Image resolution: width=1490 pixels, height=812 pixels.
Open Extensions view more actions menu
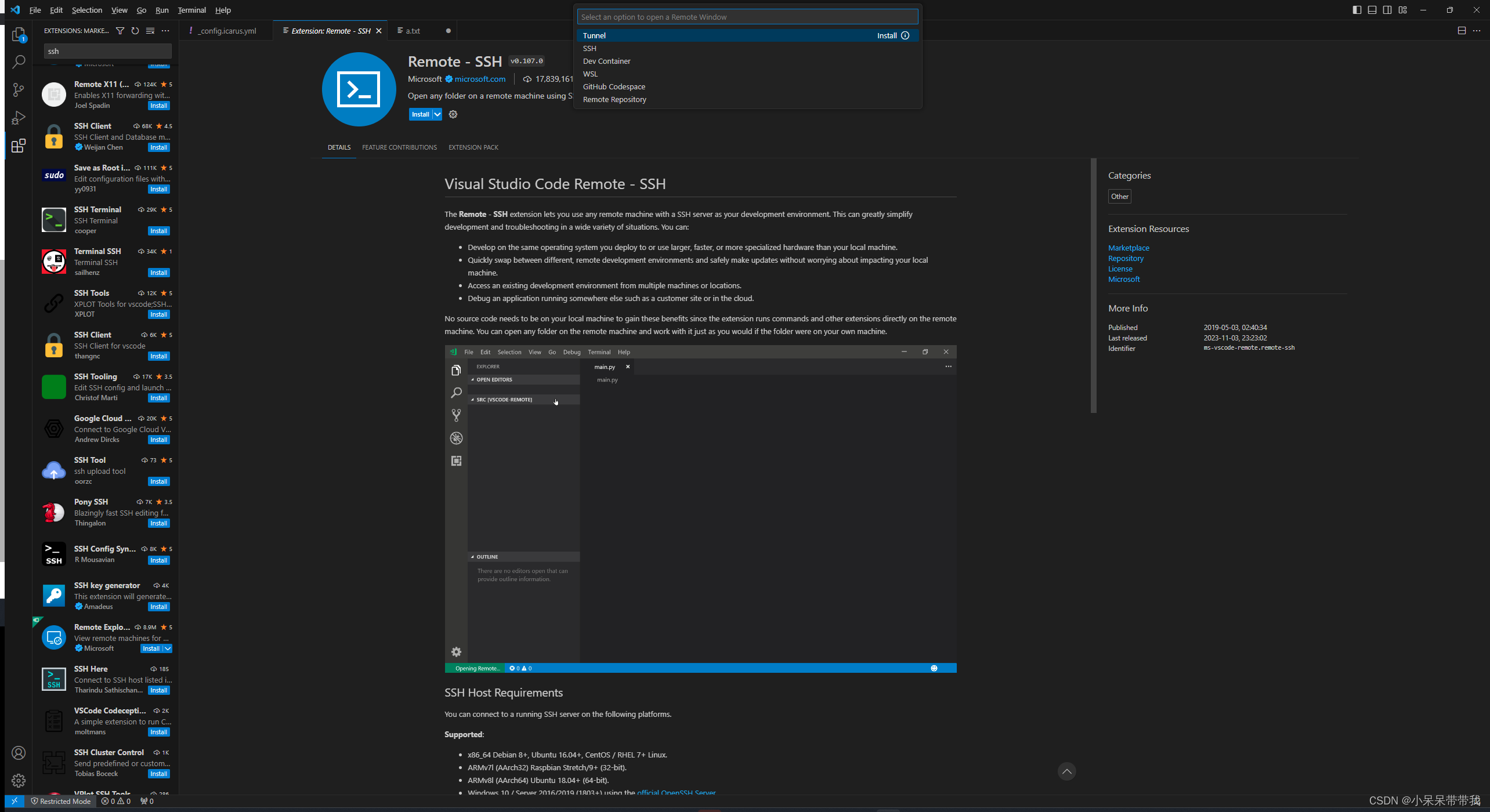tap(165, 31)
